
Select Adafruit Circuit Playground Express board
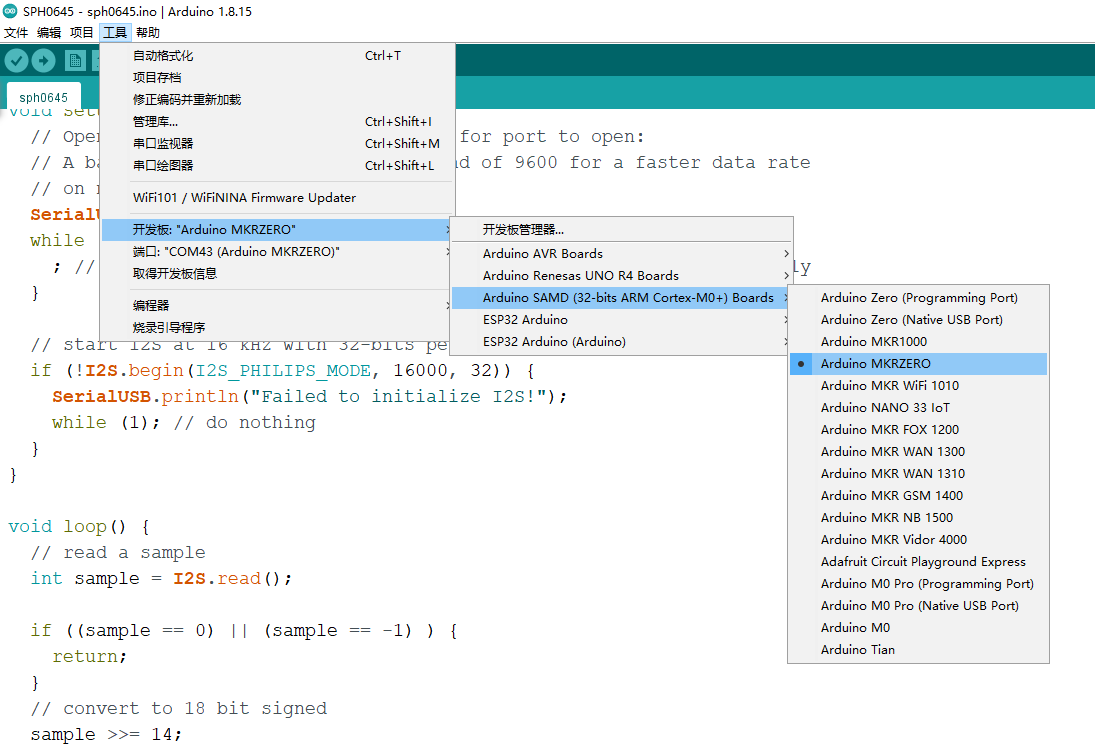tap(918, 561)
